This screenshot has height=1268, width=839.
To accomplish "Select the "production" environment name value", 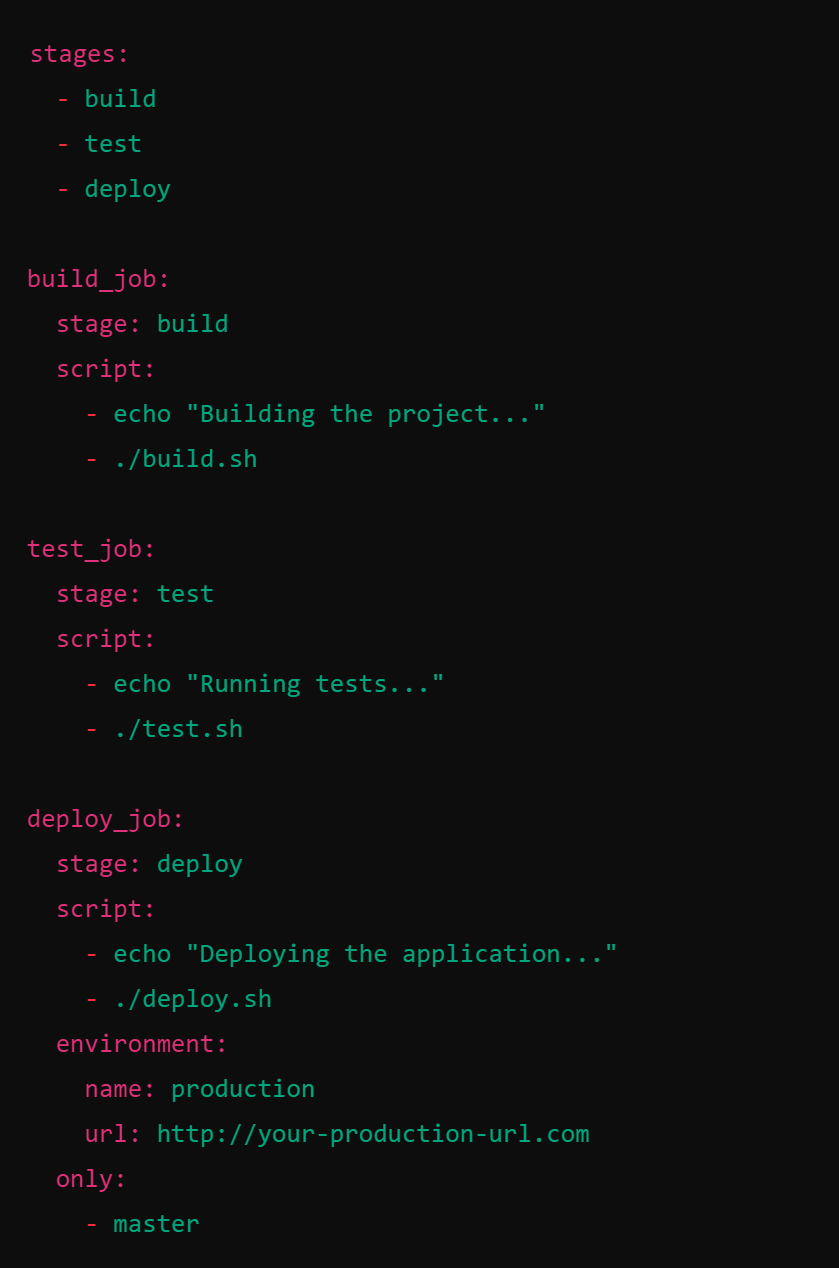I will tap(243, 1089).
